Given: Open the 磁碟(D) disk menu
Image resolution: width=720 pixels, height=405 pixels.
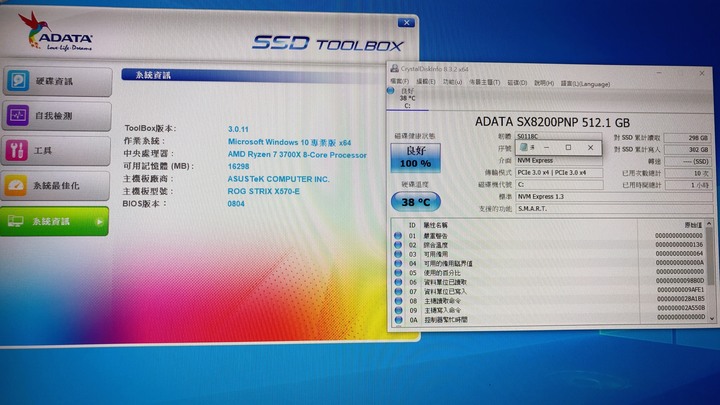Looking at the screenshot, I should point(517,83).
